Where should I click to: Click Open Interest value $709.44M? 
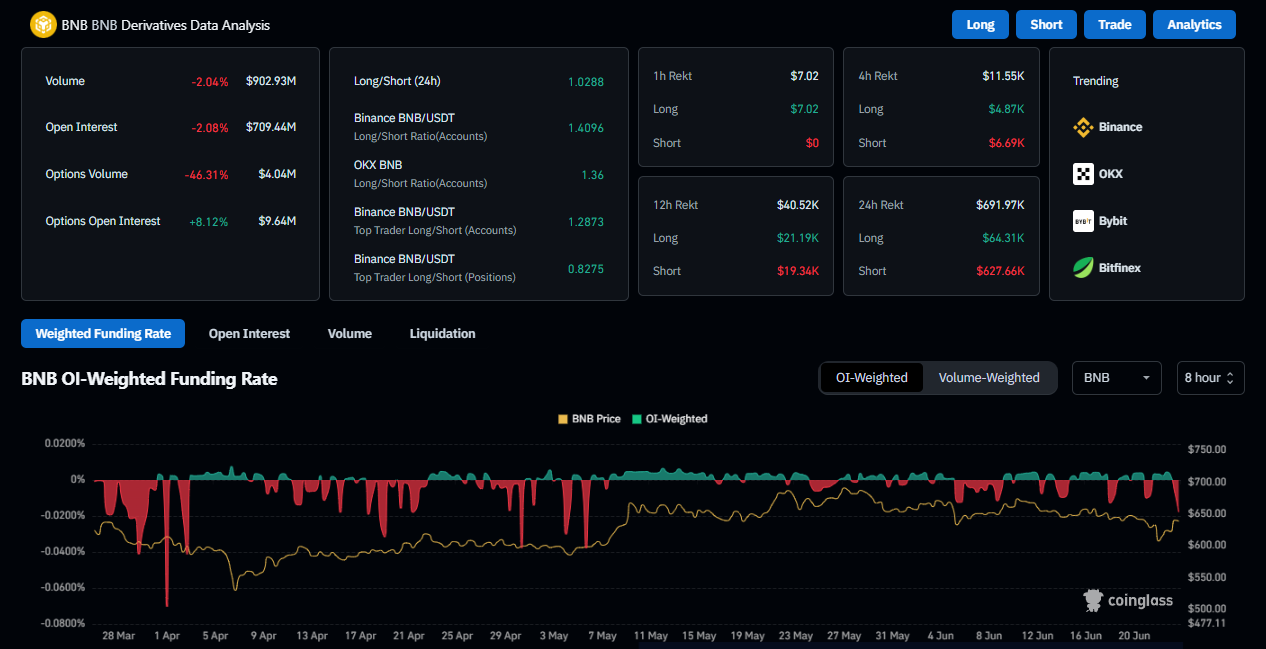(271, 127)
